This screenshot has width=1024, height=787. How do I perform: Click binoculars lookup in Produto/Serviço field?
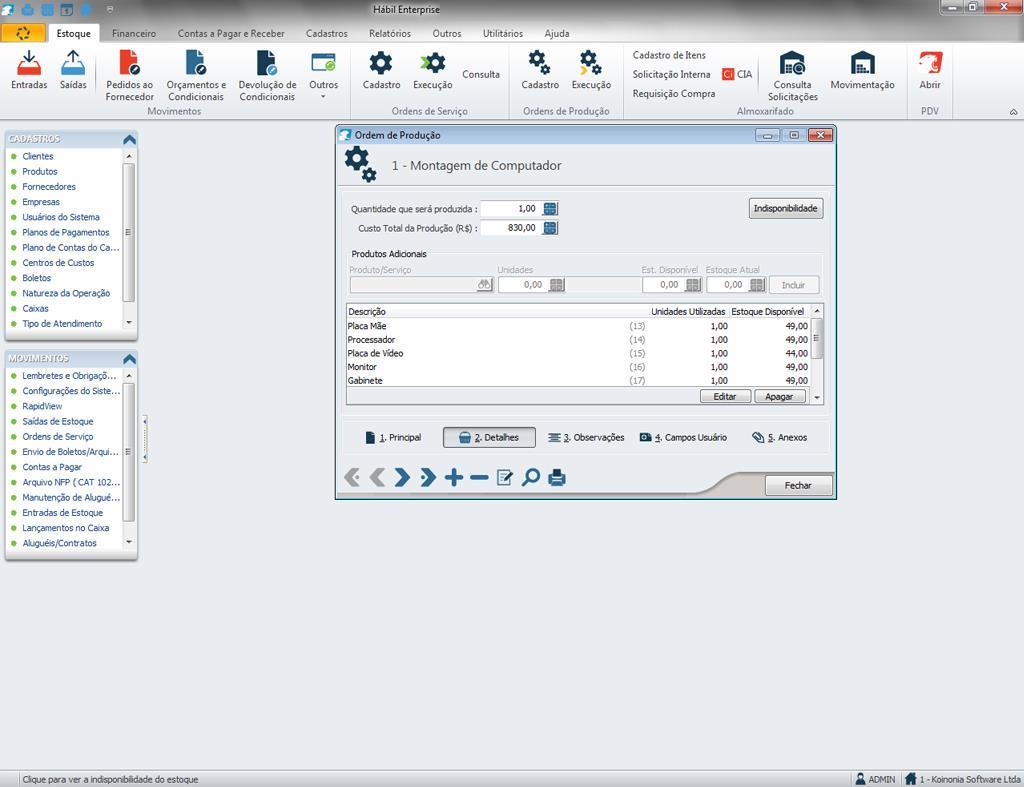[484, 285]
